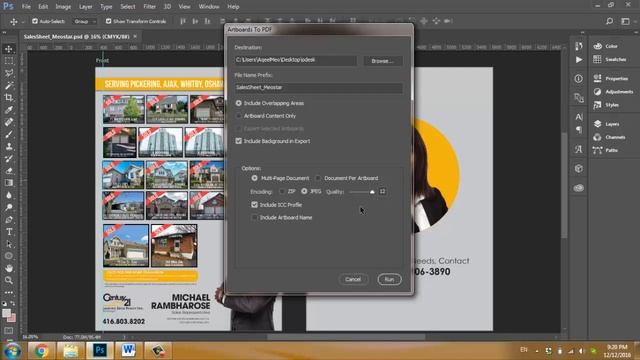
Task: Open Google Chrome from taskbar
Action: (41, 351)
